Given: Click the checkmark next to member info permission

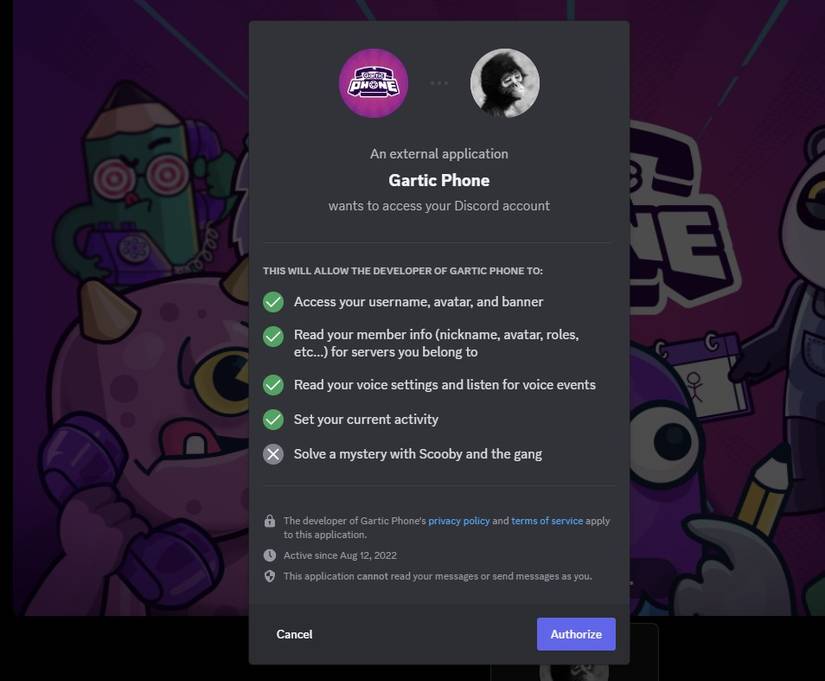Looking at the screenshot, I should (x=272, y=336).
